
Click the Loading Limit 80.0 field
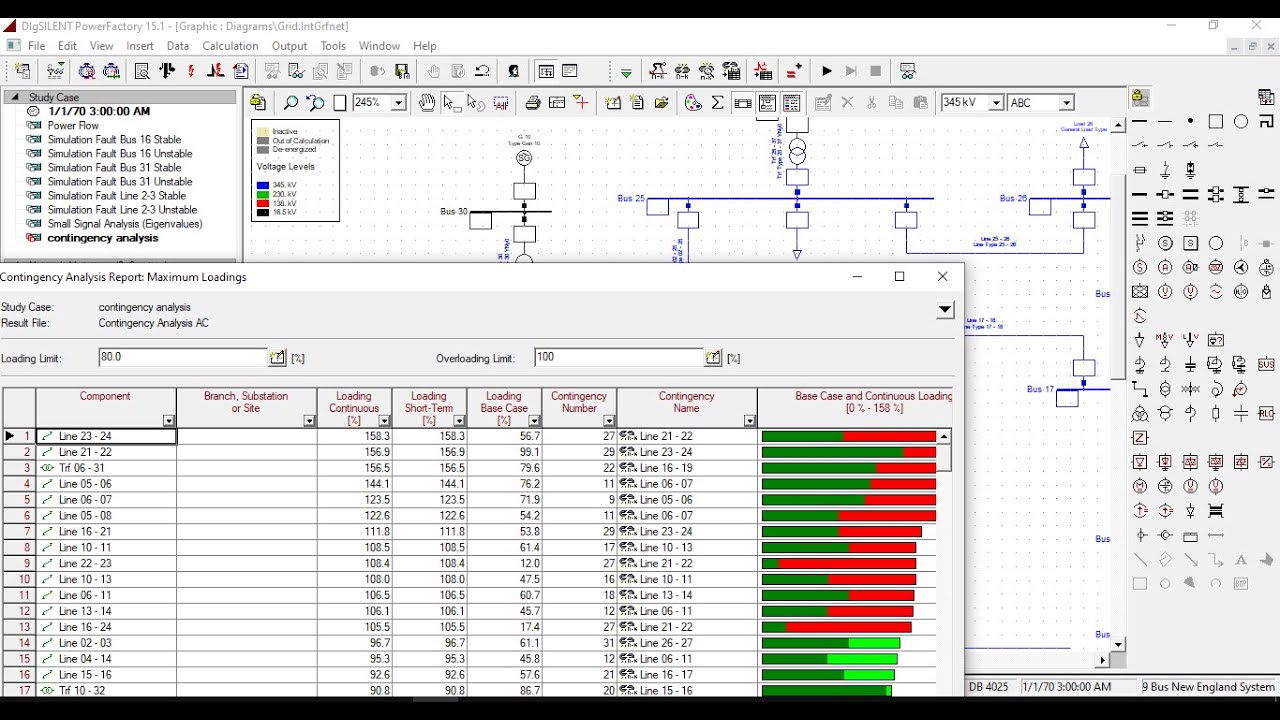pyautogui.click(x=182, y=357)
